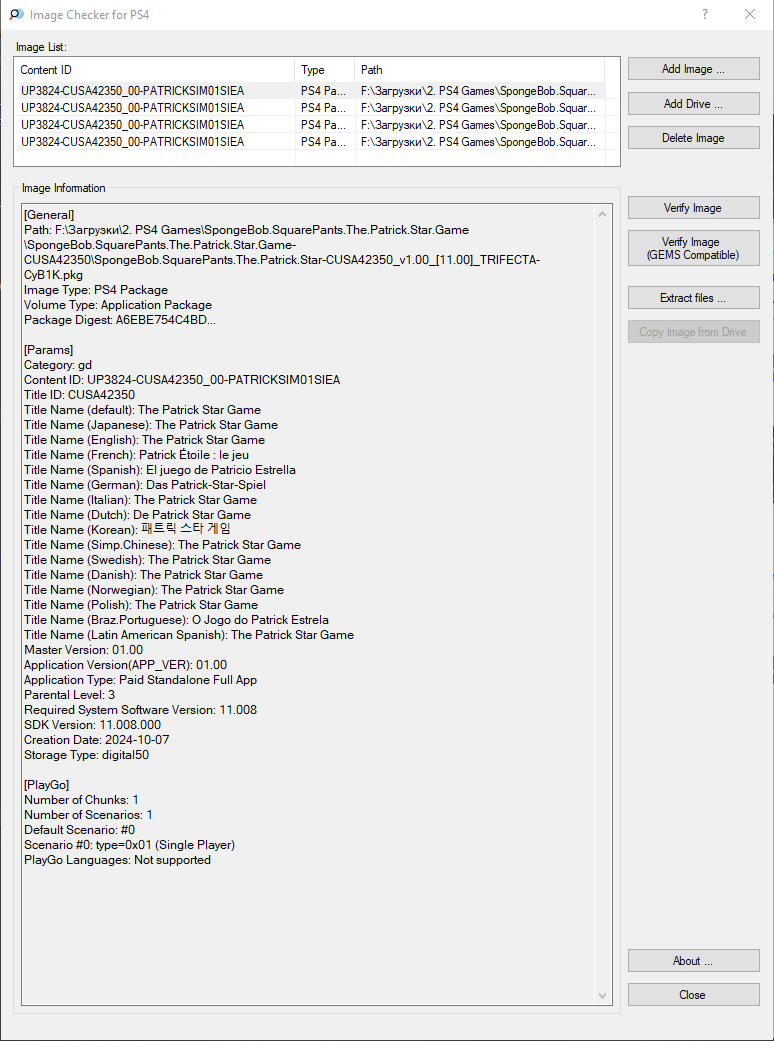Screen dimensions: 774x1041
Task: Sort the list by Content ID column header
Action: (x=155, y=70)
